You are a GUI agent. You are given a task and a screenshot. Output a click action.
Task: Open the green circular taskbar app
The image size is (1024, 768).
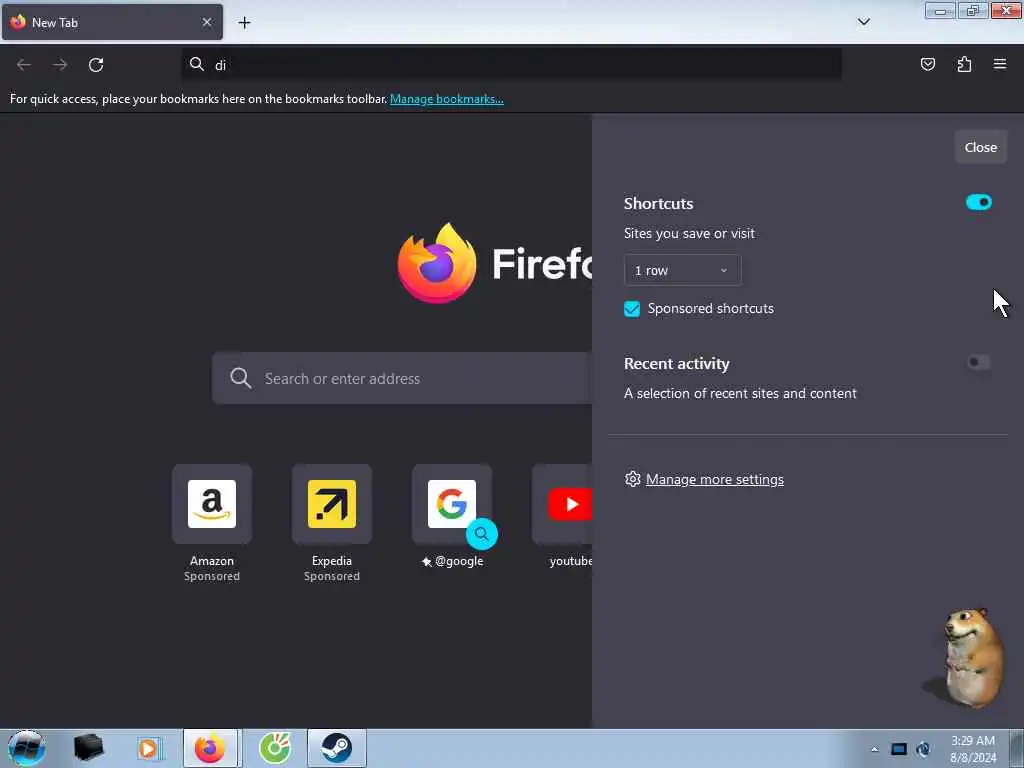[x=274, y=748]
